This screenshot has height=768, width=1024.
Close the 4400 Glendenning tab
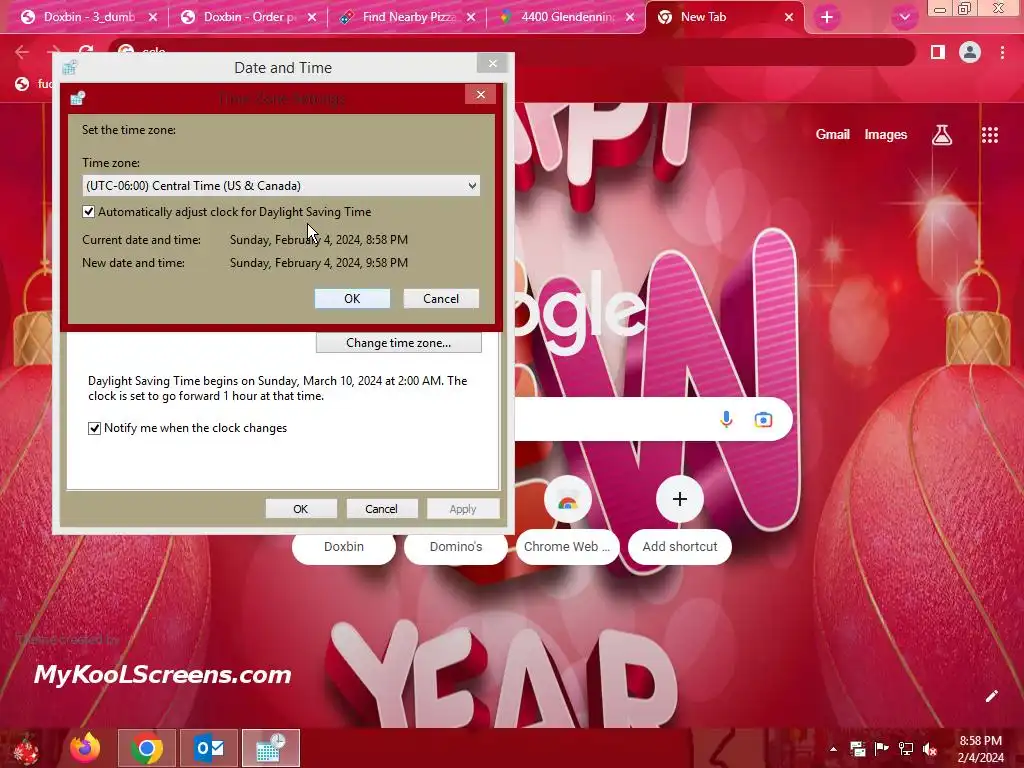click(630, 18)
